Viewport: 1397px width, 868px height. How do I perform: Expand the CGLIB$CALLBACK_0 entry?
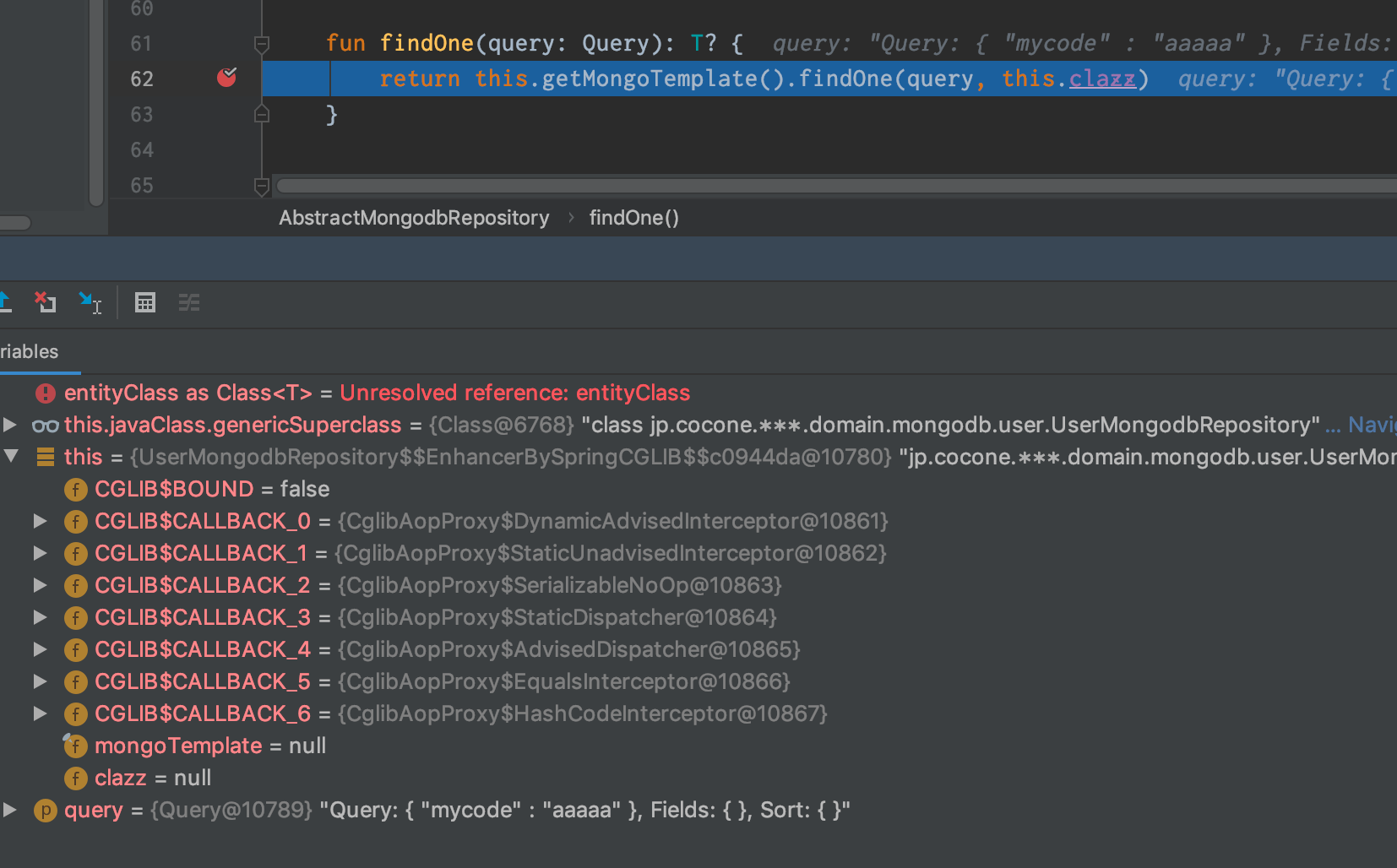(41, 521)
